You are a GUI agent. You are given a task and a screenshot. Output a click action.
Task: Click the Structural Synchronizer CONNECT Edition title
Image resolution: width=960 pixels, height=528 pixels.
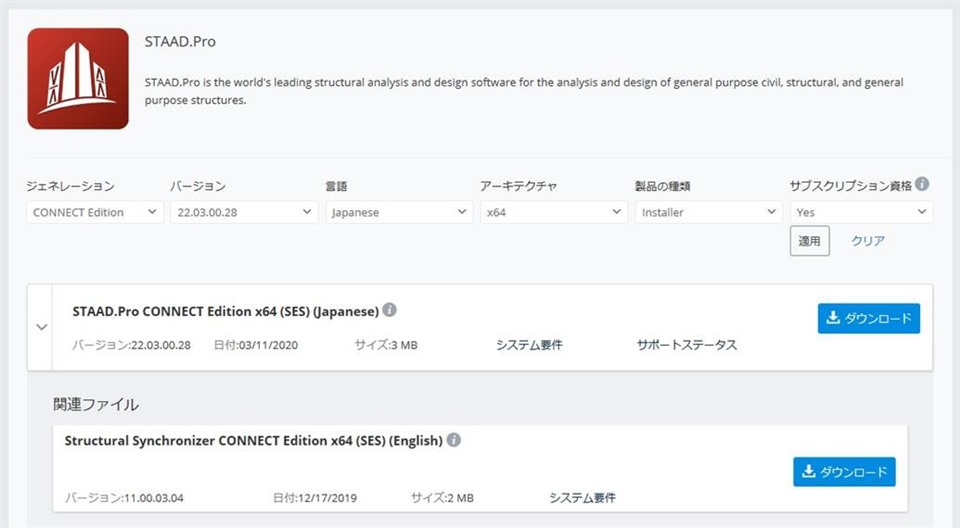tap(253, 440)
